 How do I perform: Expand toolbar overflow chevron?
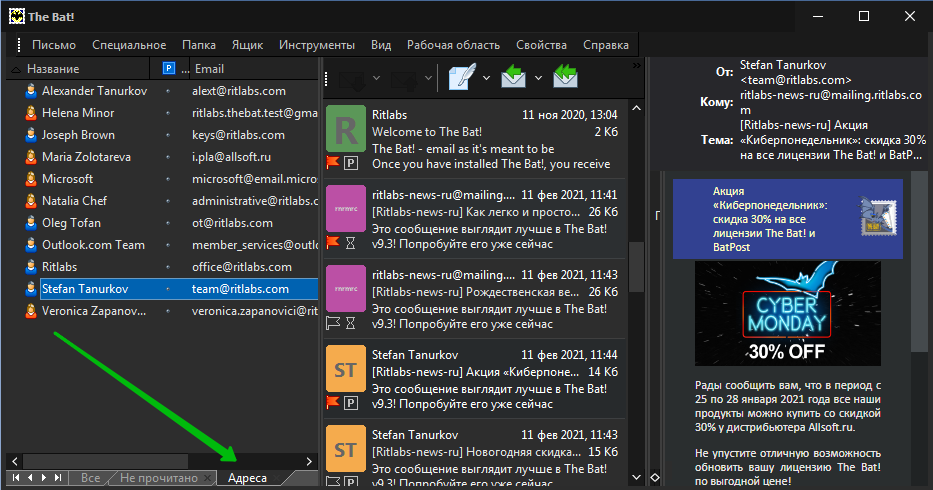pos(636,65)
